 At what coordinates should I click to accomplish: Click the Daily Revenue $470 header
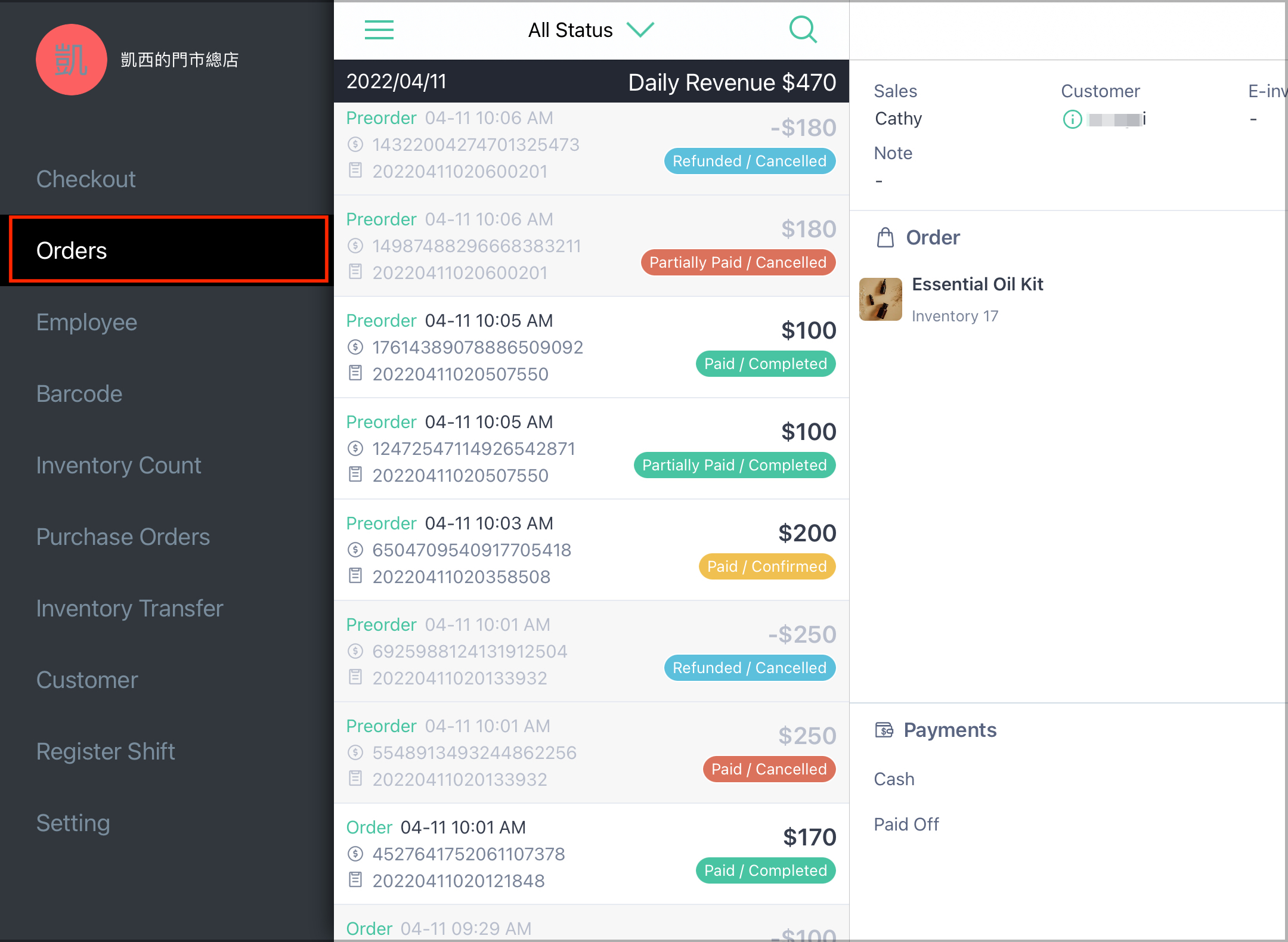(x=732, y=82)
